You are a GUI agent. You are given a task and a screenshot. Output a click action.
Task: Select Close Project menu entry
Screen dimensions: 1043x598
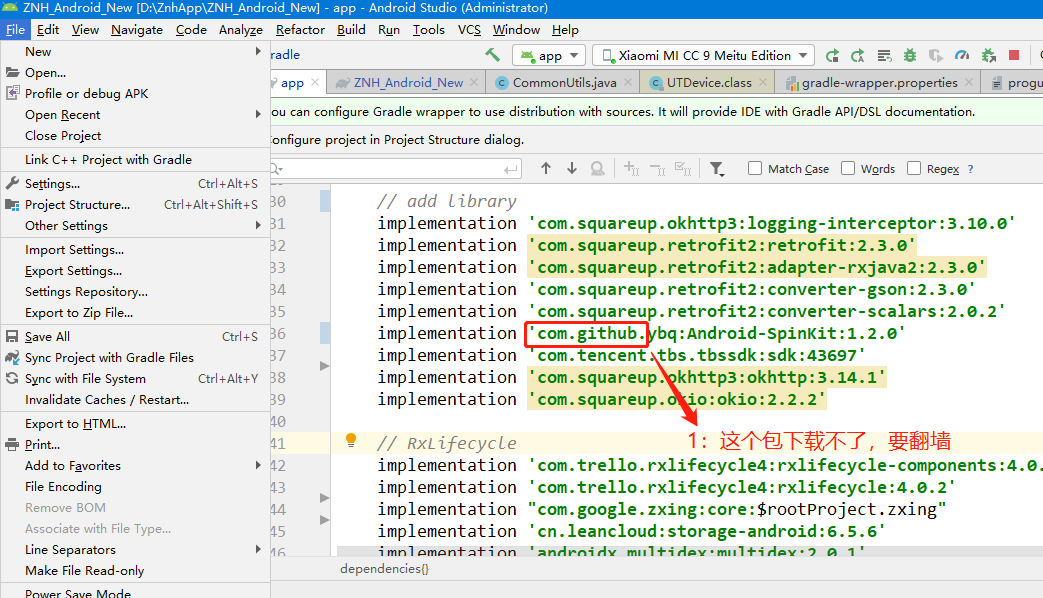click(136, 136)
